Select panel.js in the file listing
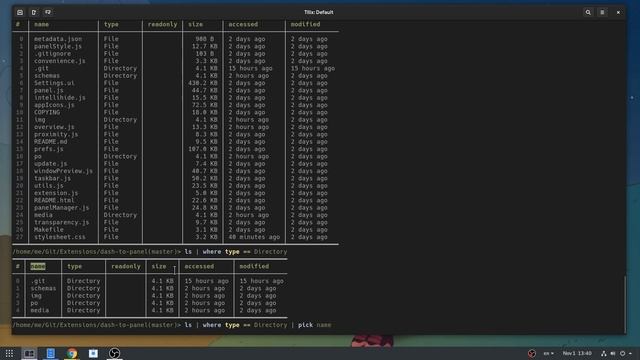Viewport: 640px width, 360px height. (x=49, y=91)
